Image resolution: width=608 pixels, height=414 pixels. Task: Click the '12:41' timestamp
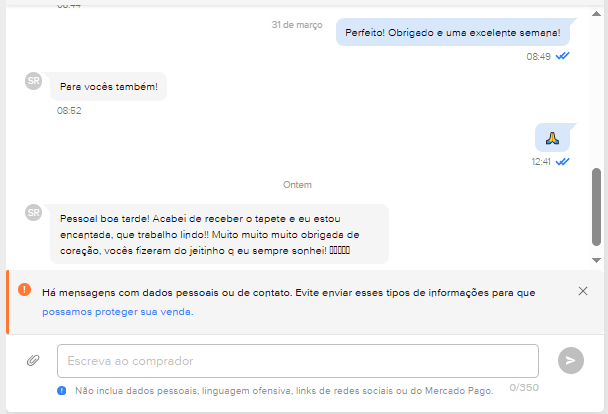541,162
